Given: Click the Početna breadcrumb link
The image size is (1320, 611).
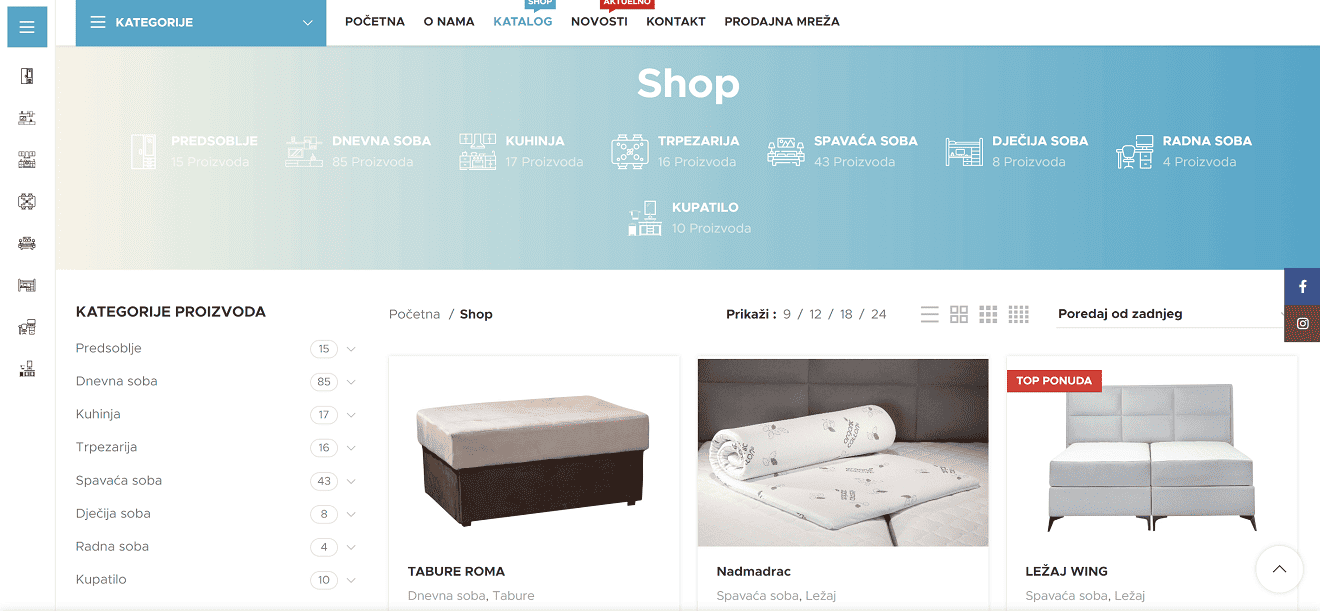Looking at the screenshot, I should pyautogui.click(x=414, y=314).
